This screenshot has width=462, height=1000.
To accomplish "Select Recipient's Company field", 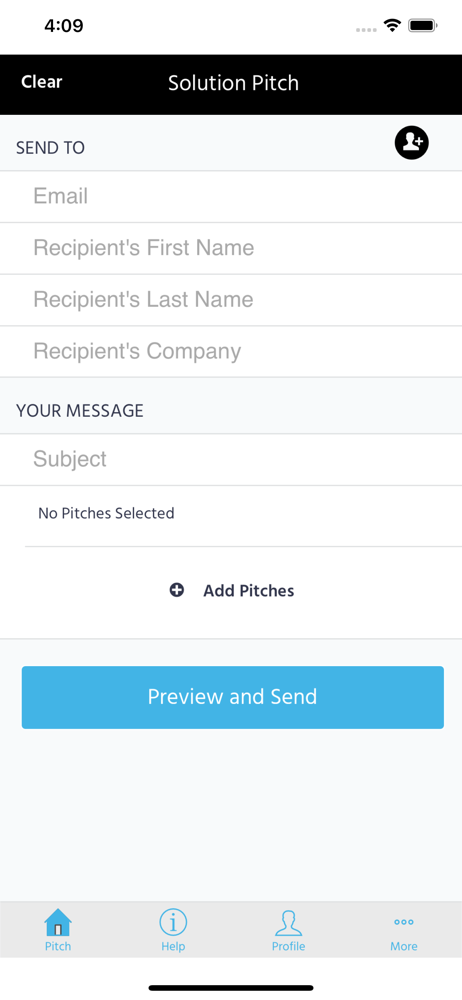I will (231, 351).
